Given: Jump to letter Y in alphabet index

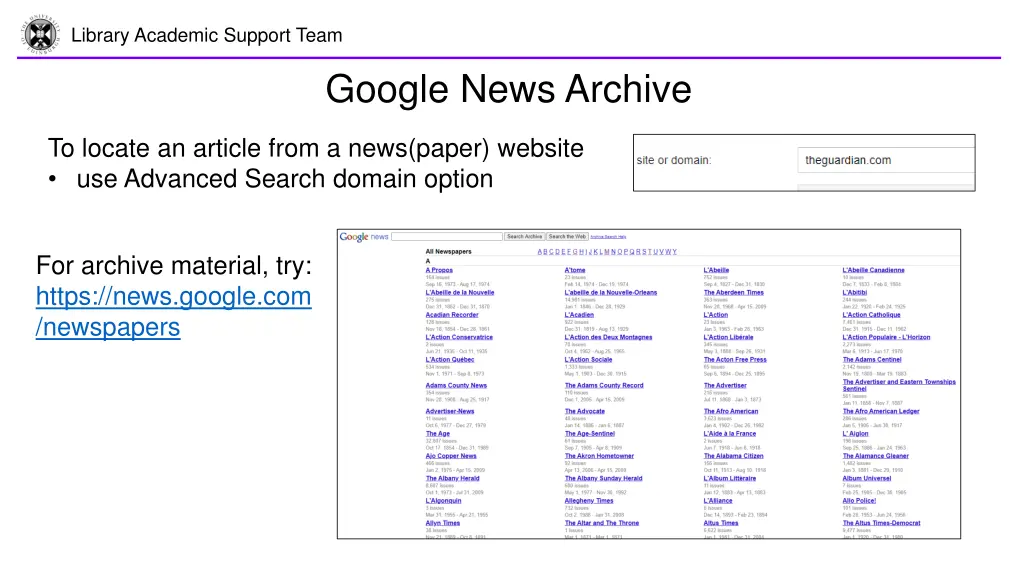Looking at the screenshot, I should (675, 251).
